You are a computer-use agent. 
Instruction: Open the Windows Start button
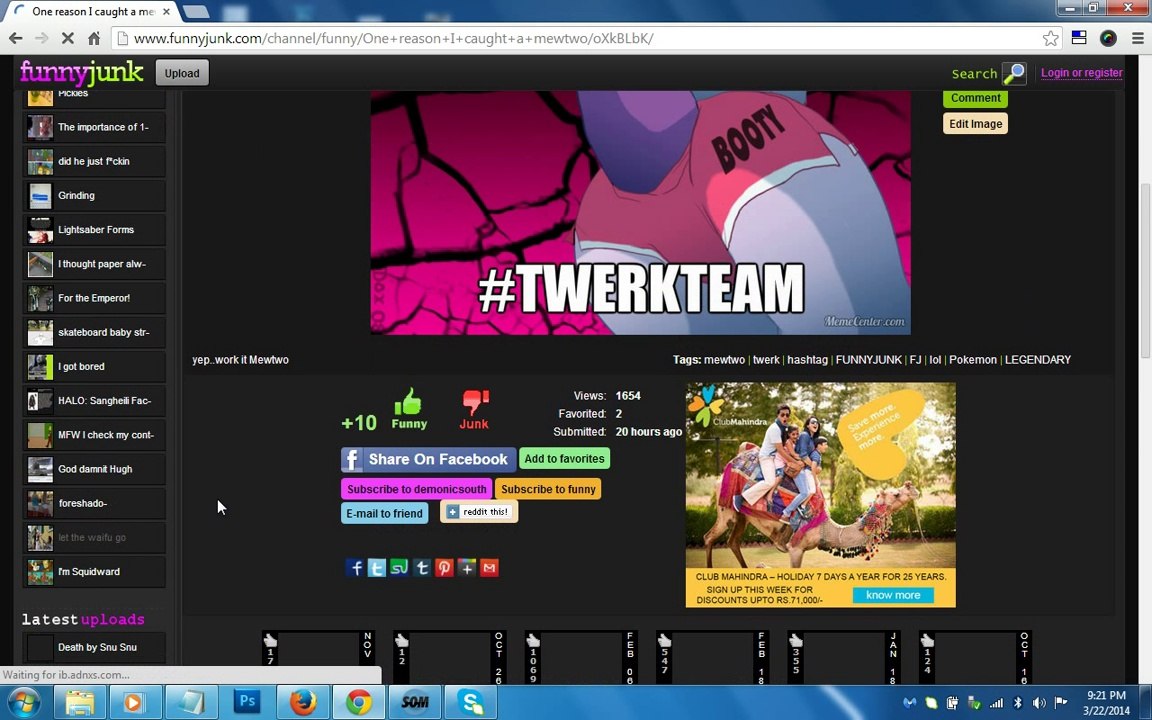click(x=24, y=702)
